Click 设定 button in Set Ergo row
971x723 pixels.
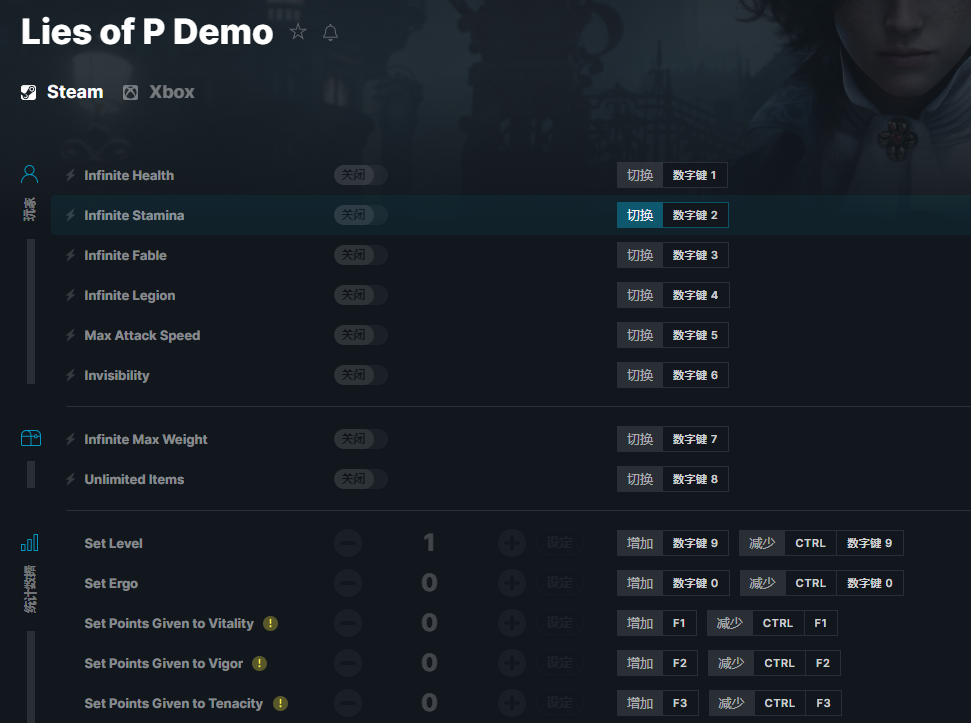(559, 583)
